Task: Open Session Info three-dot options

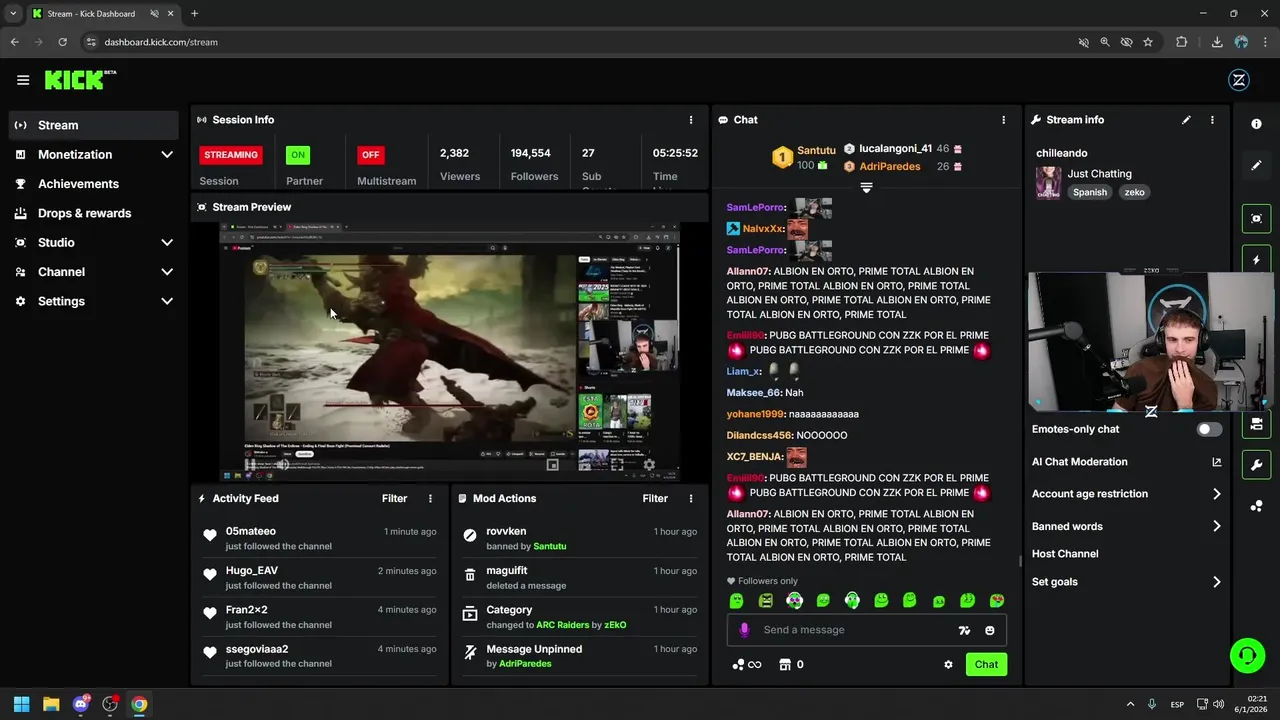Action: (691, 120)
